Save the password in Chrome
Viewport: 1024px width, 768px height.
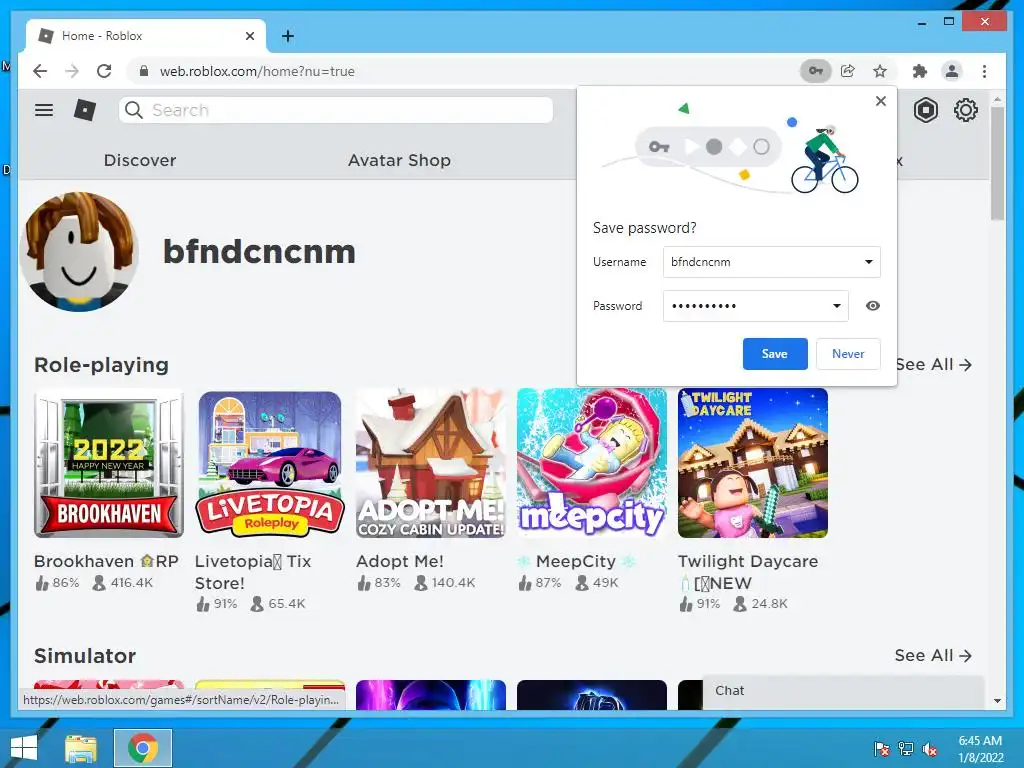tap(775, 354)
